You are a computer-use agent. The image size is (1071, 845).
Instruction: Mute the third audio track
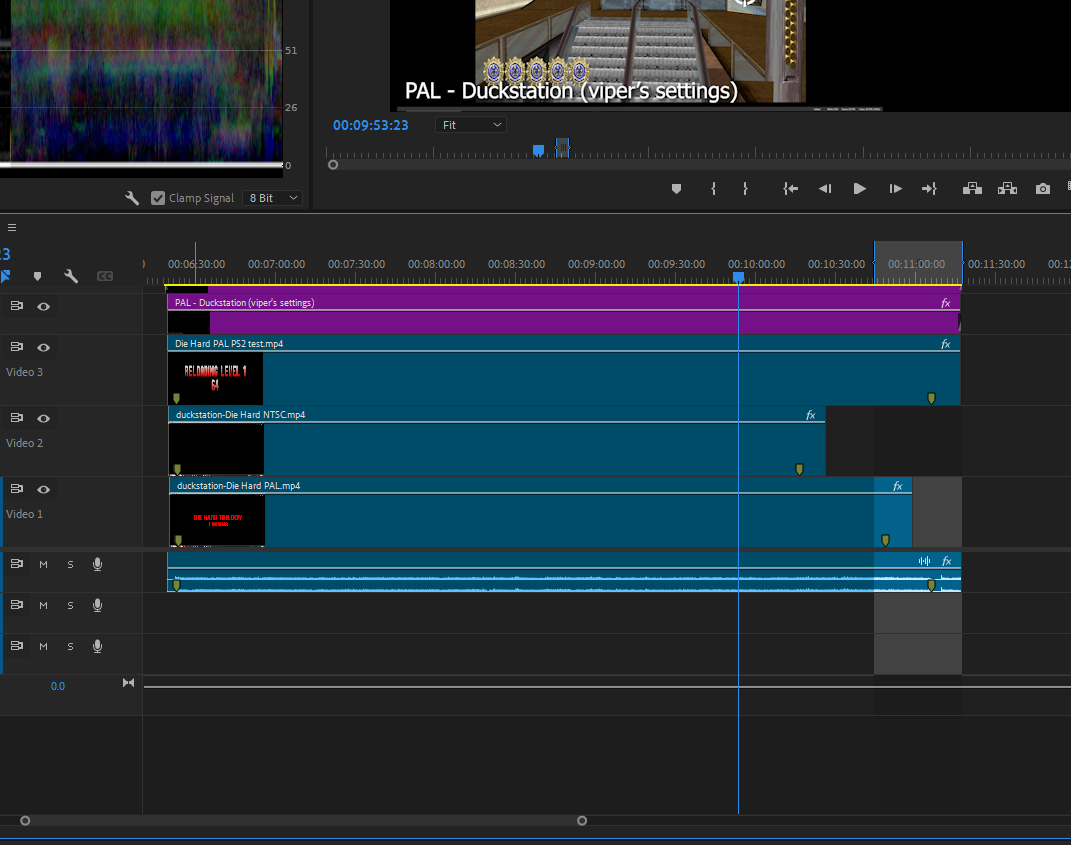coord(44,647)
